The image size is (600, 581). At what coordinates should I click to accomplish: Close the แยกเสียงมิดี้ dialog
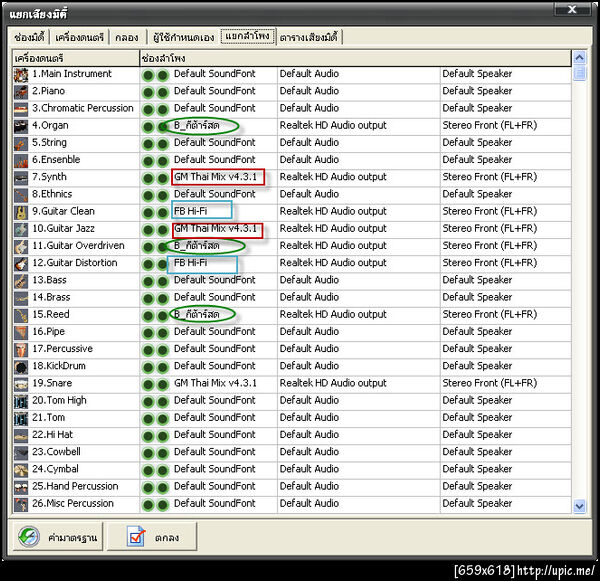click(572, 9)
